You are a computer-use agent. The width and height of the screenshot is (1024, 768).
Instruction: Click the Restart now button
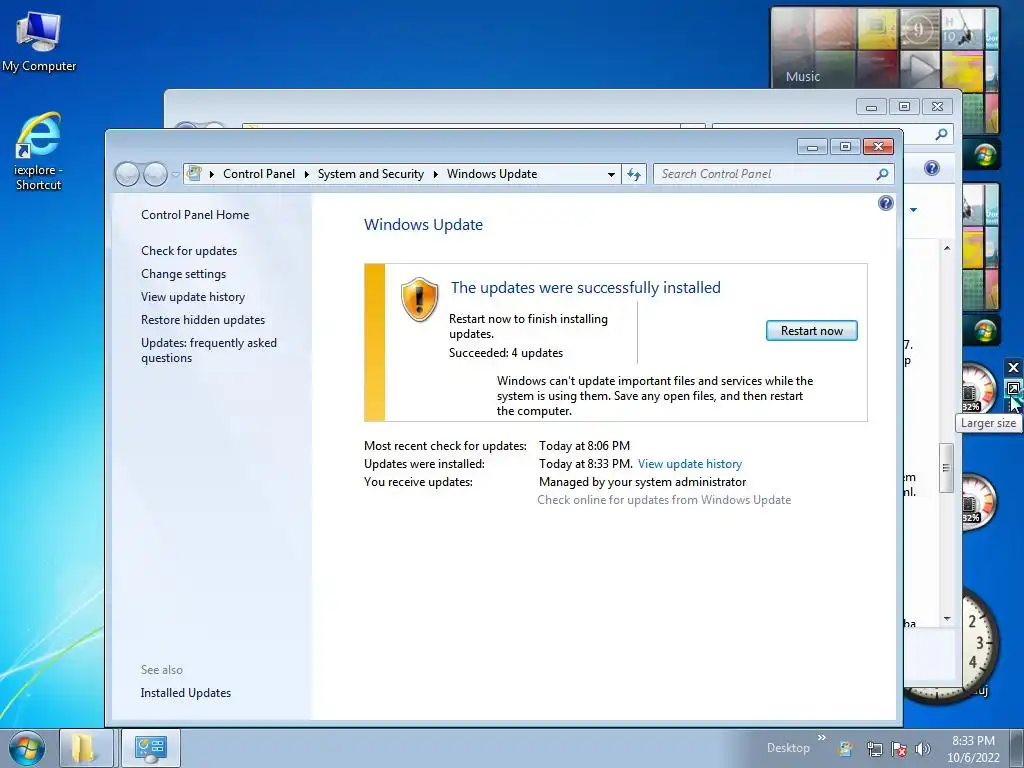click(x=811, y=330)
